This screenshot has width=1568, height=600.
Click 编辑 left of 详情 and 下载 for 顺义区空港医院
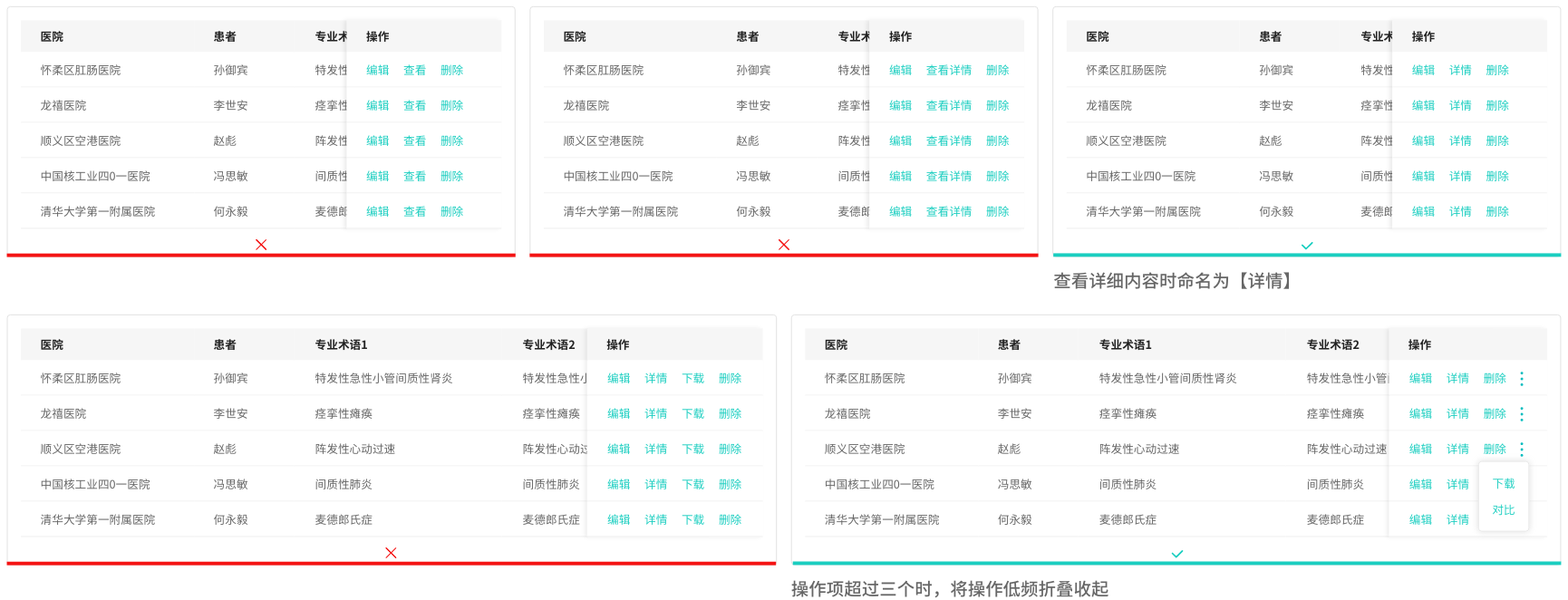click(618, 449)
